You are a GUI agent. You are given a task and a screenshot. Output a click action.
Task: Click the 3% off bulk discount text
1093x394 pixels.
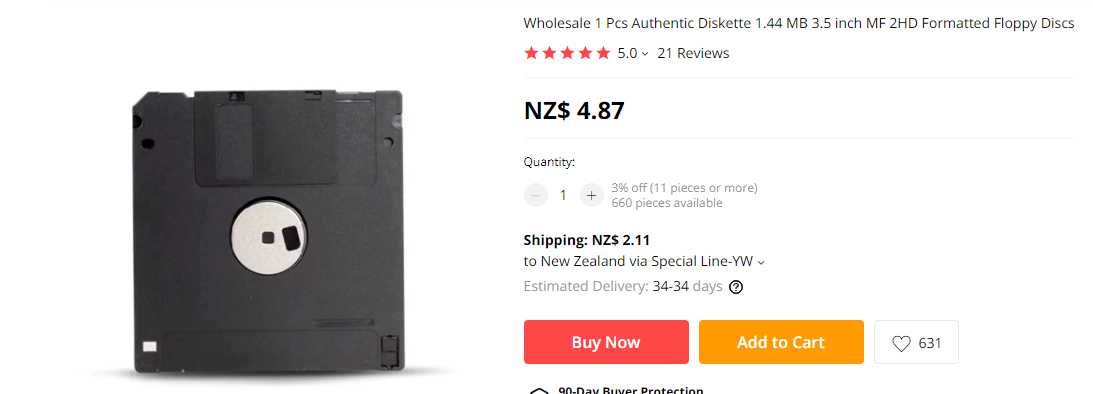coord(684,188)
